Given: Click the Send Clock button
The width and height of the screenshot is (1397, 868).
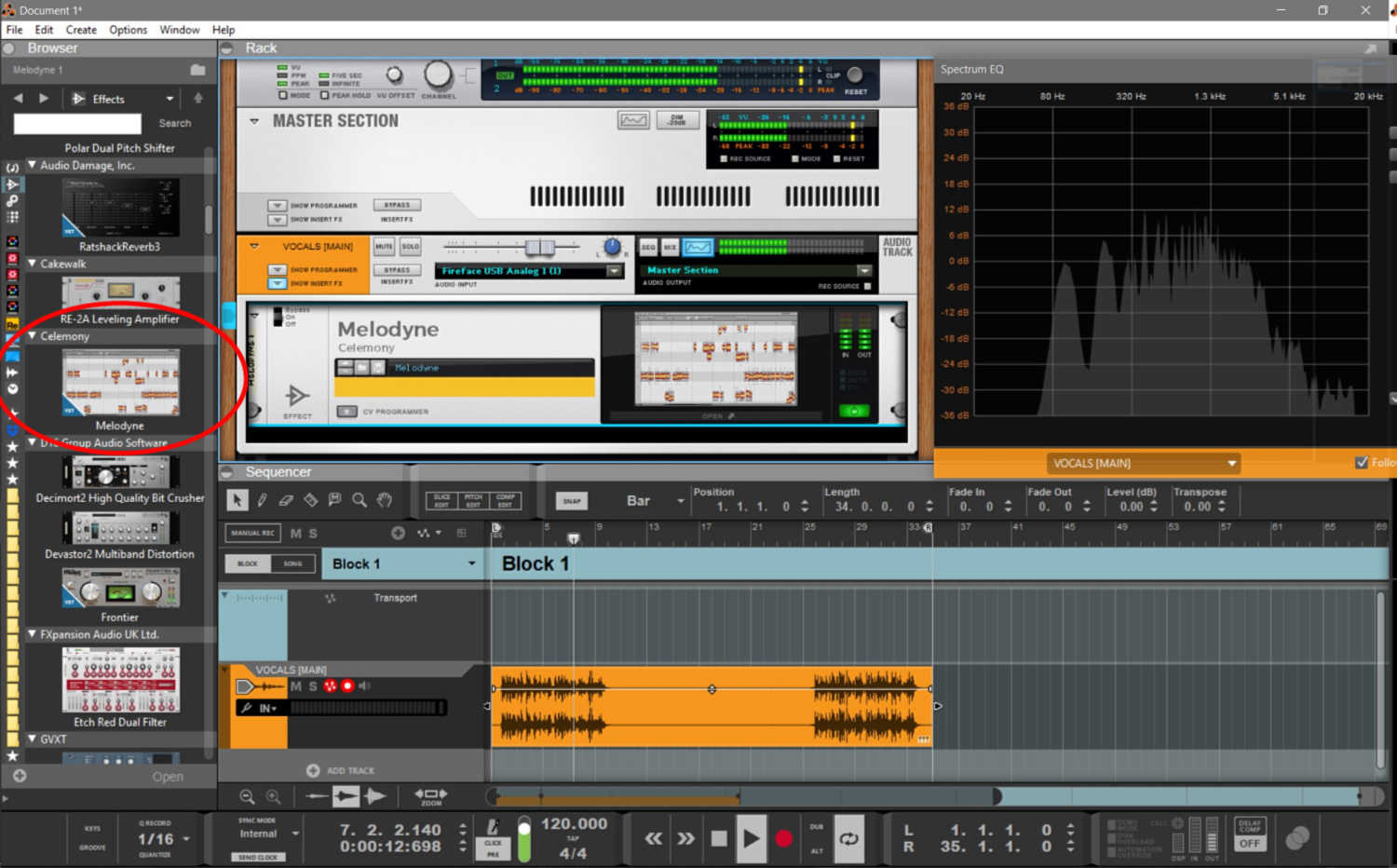Looking at the screenshot, I should click(258, 857).
